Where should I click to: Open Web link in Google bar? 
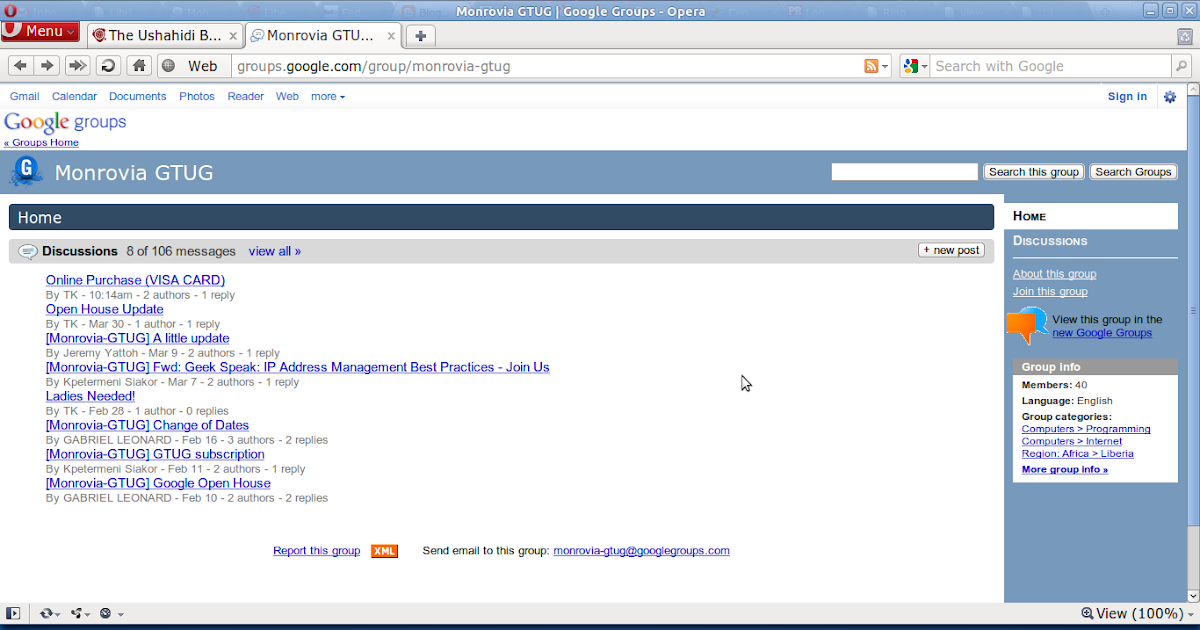[287, 97]
